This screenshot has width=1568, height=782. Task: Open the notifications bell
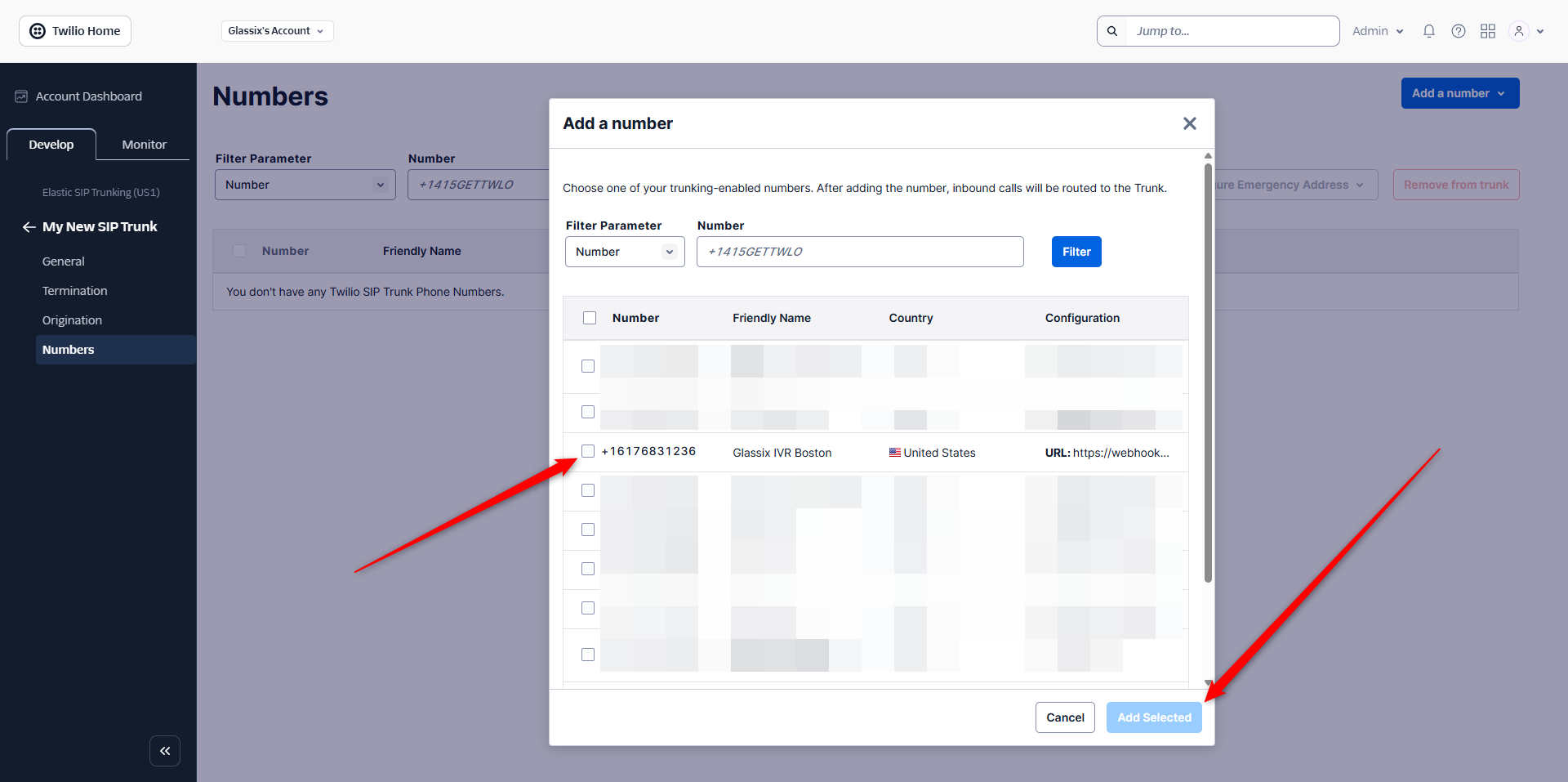coord(1428,31)
